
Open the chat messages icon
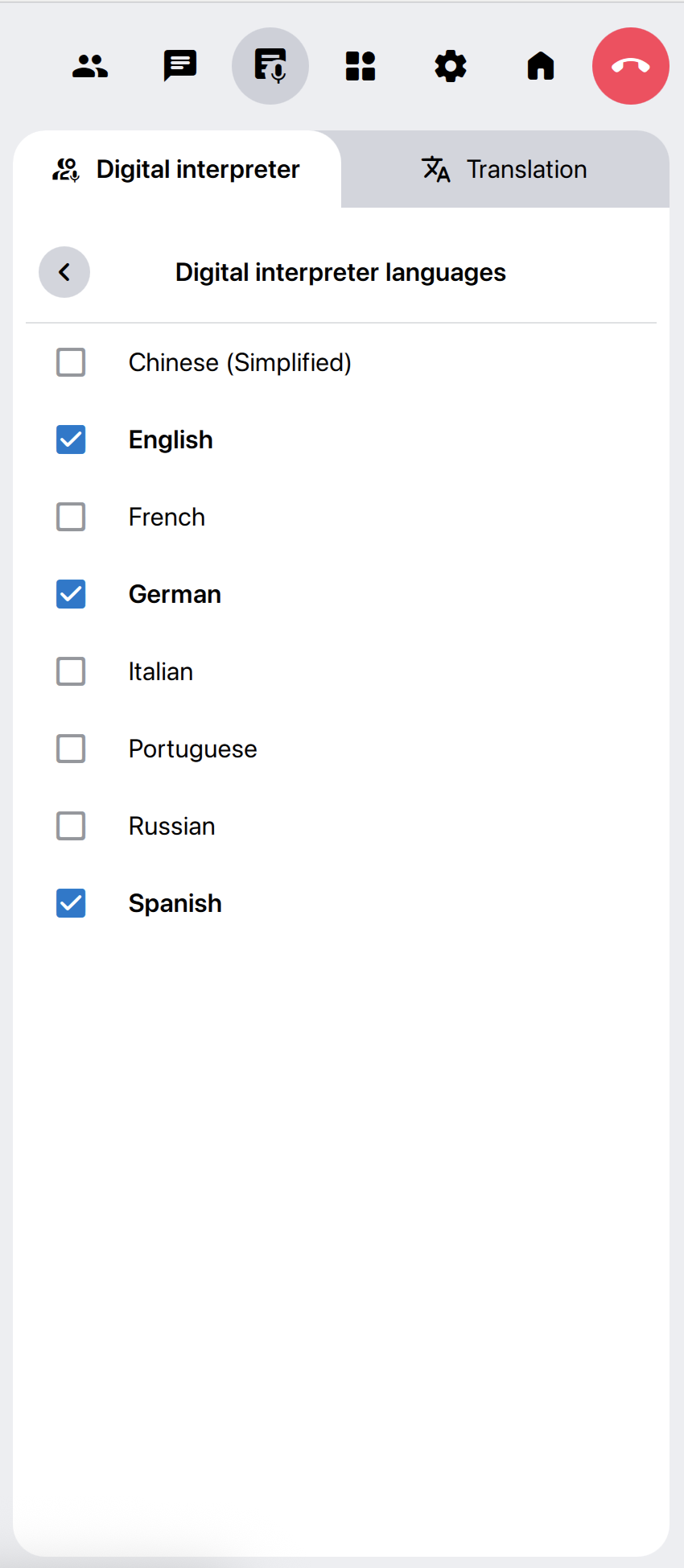[x=180, y=66]
